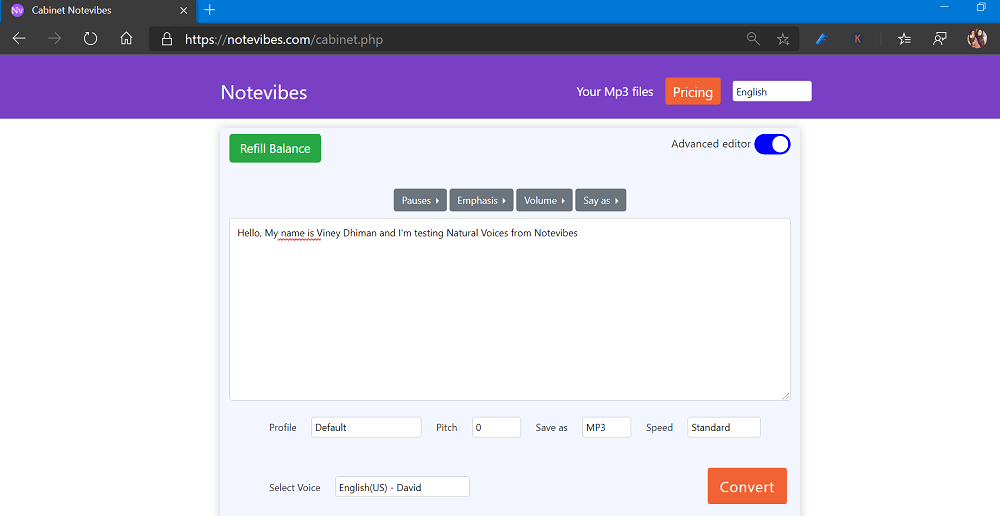Expand the Pauses menu
1000x516 pixels.
click(420, 200)
